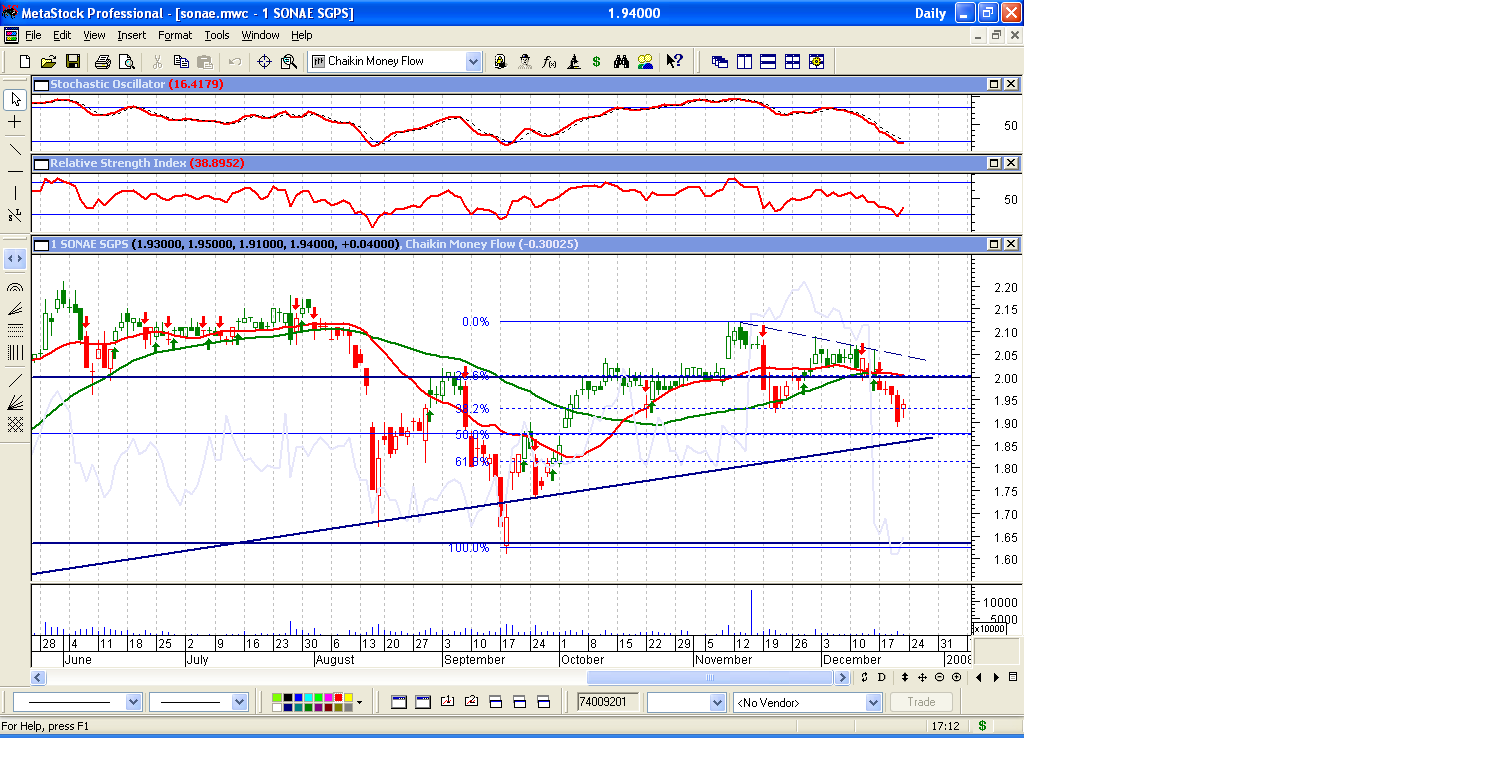Select the Gann grid tool
This screenshot has height=768, width=1498.
coord(15,424)
